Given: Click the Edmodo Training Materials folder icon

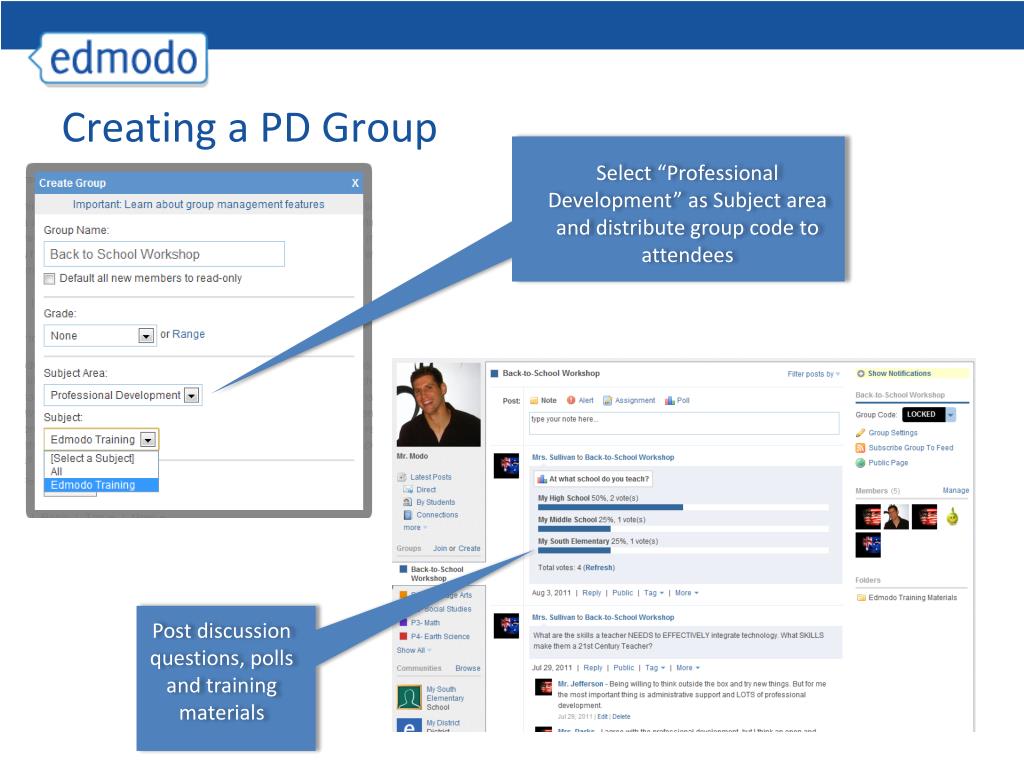Looking at the screenshot, I should pos(861,598).
